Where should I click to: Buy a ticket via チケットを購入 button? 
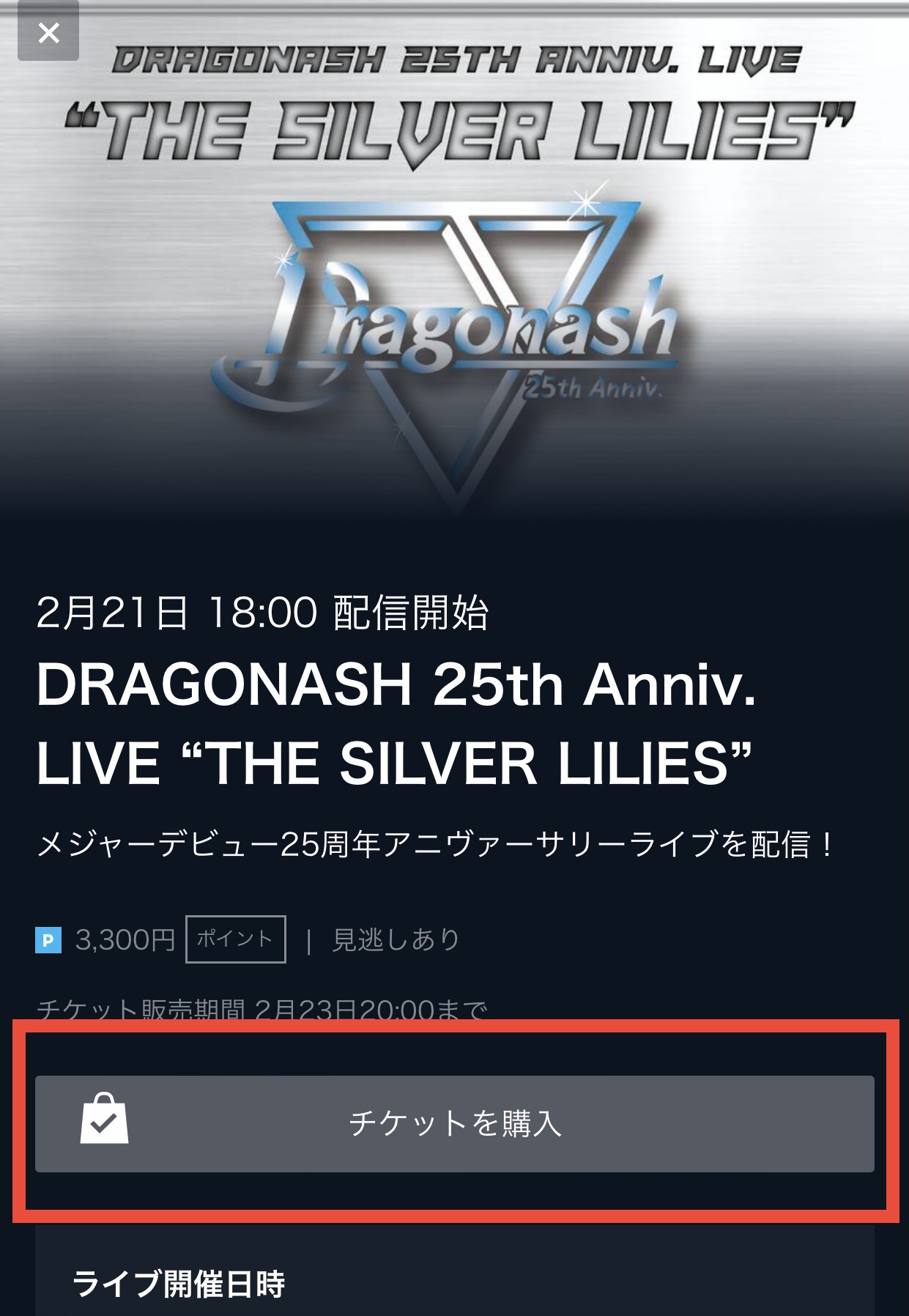tap(454, 1123)
